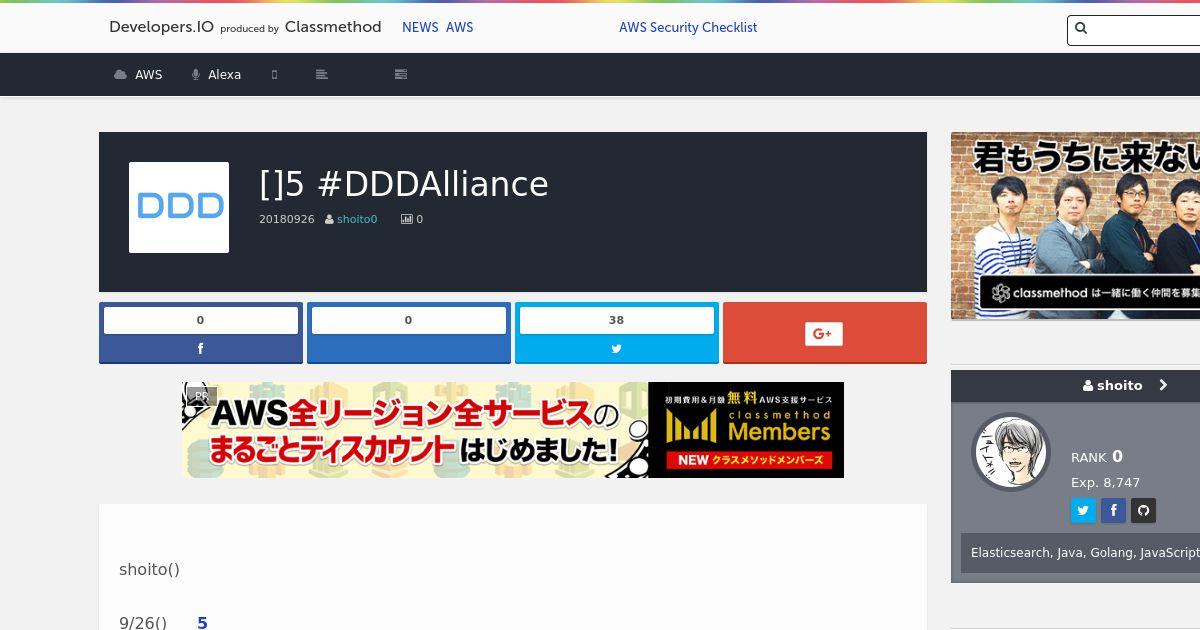
Task: Click the Exp. 8,747 value
Action: click(x=1105, y=482)
